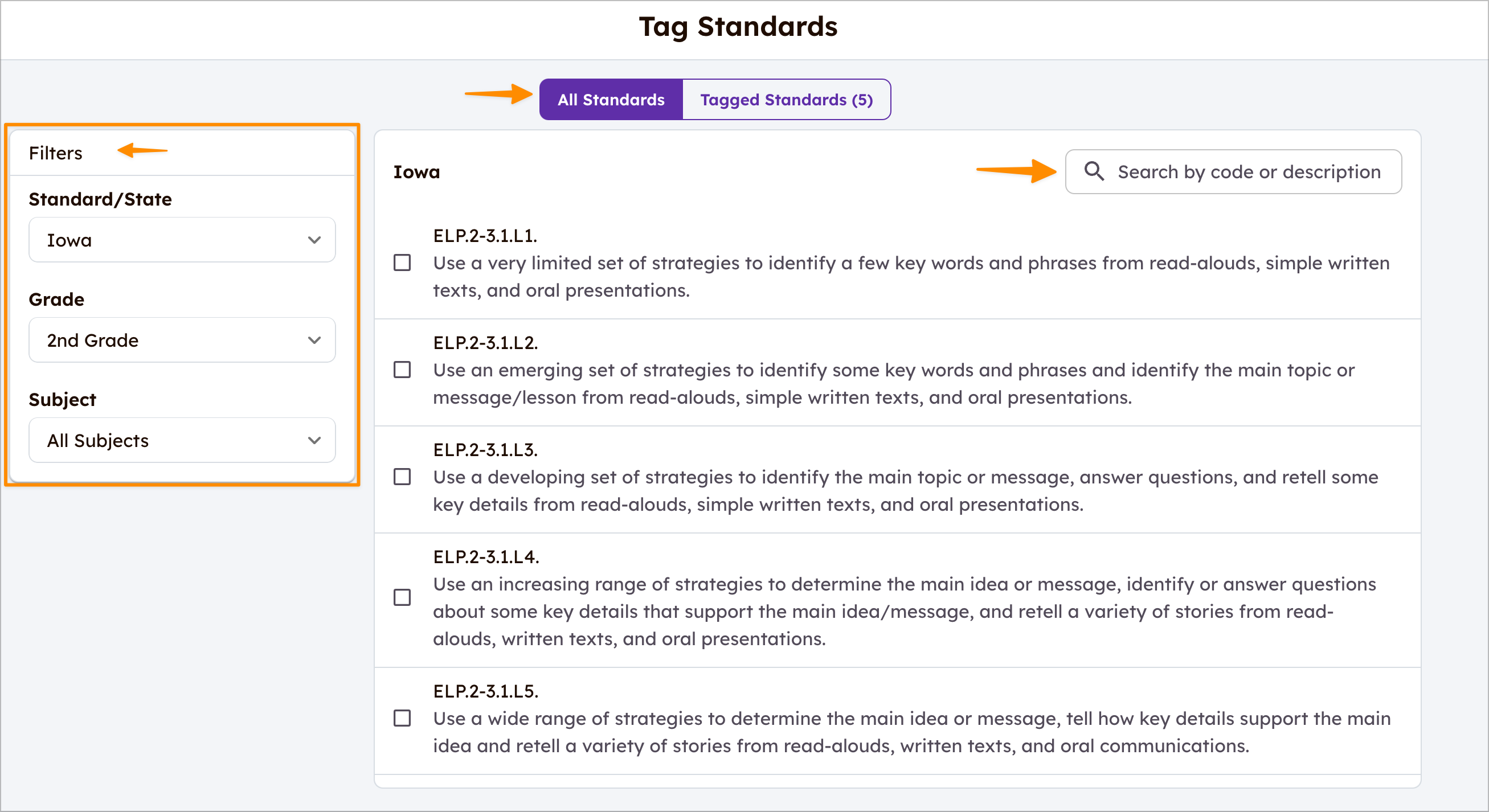Click the ELP.2-3.1.L5. standard description text
Image resolution: width=1489 pixels, height=812 pixels.
pos(911,732)
